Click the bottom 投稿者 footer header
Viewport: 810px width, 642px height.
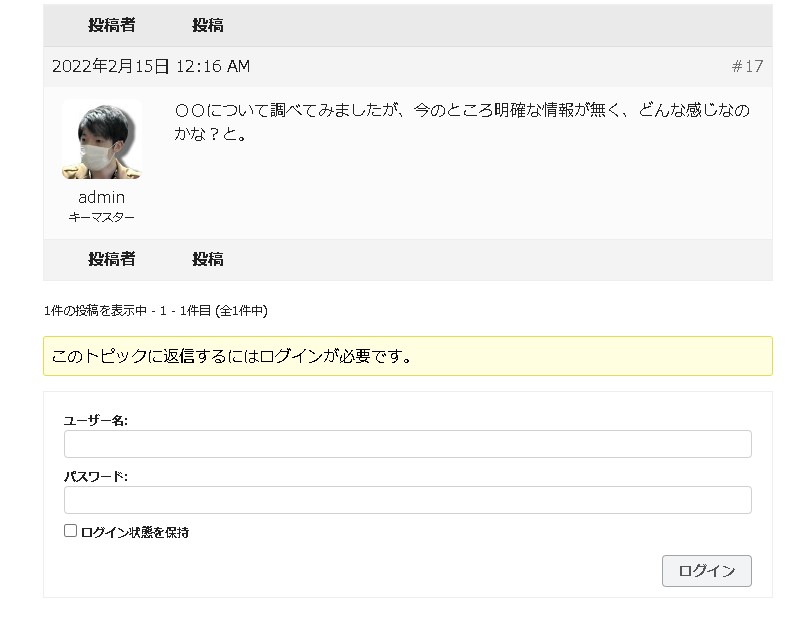coord(111,259)
